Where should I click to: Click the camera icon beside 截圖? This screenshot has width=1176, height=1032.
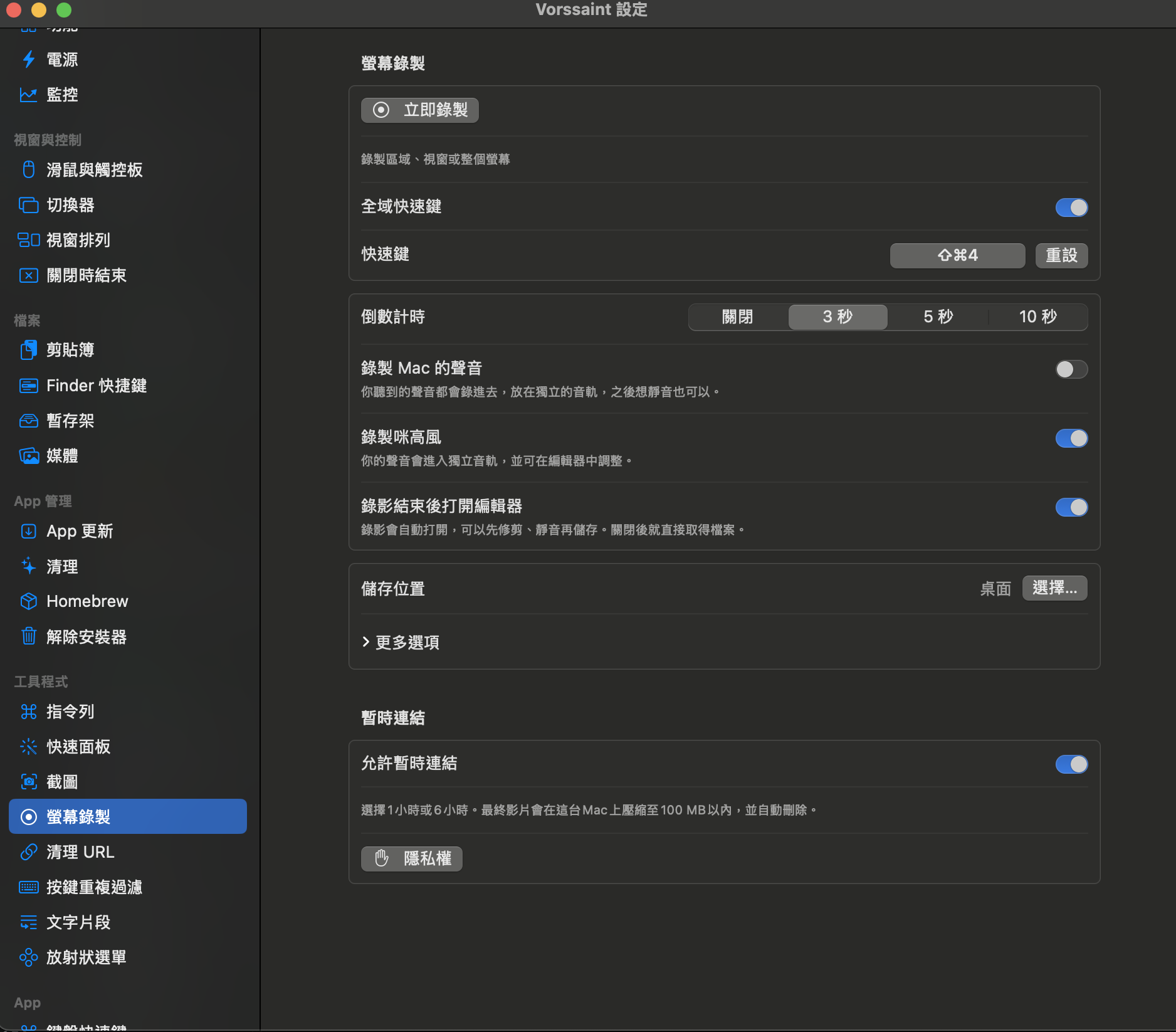pos(29,782)
